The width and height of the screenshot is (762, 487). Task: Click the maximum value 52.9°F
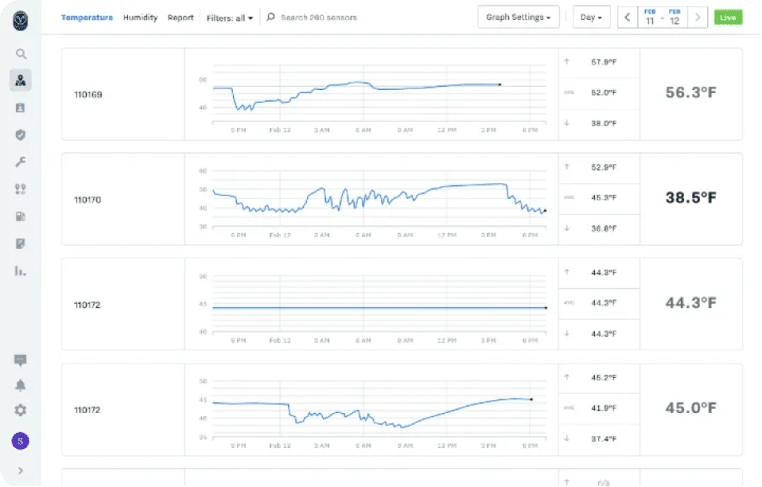coord(604,167)
